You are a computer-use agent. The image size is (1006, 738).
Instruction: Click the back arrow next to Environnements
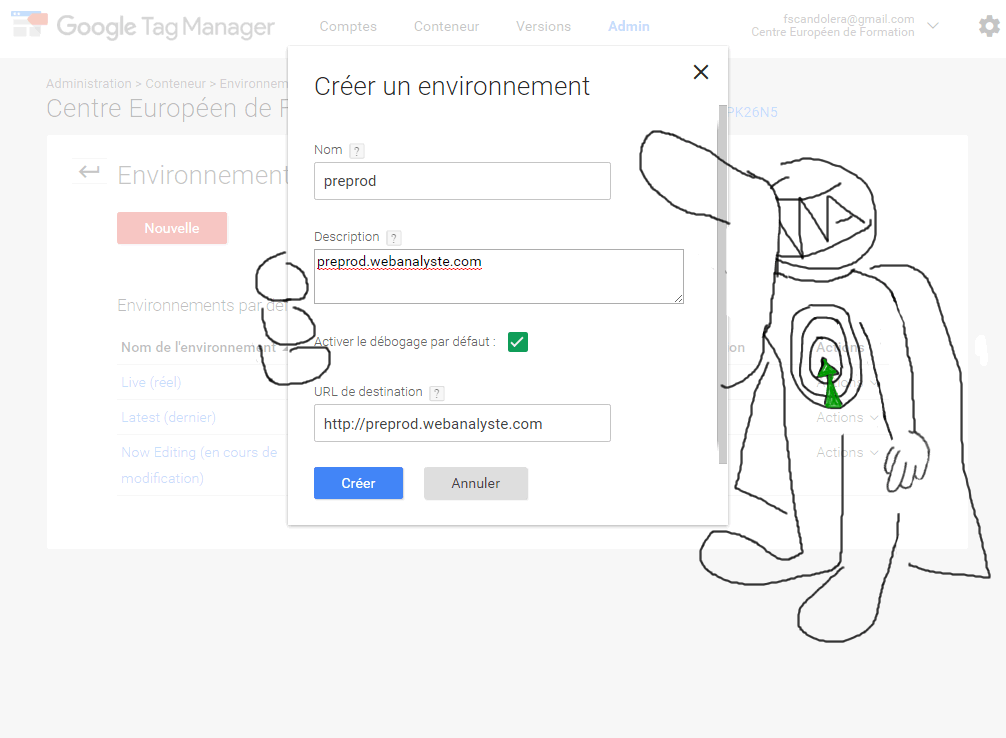pos(89,173)
